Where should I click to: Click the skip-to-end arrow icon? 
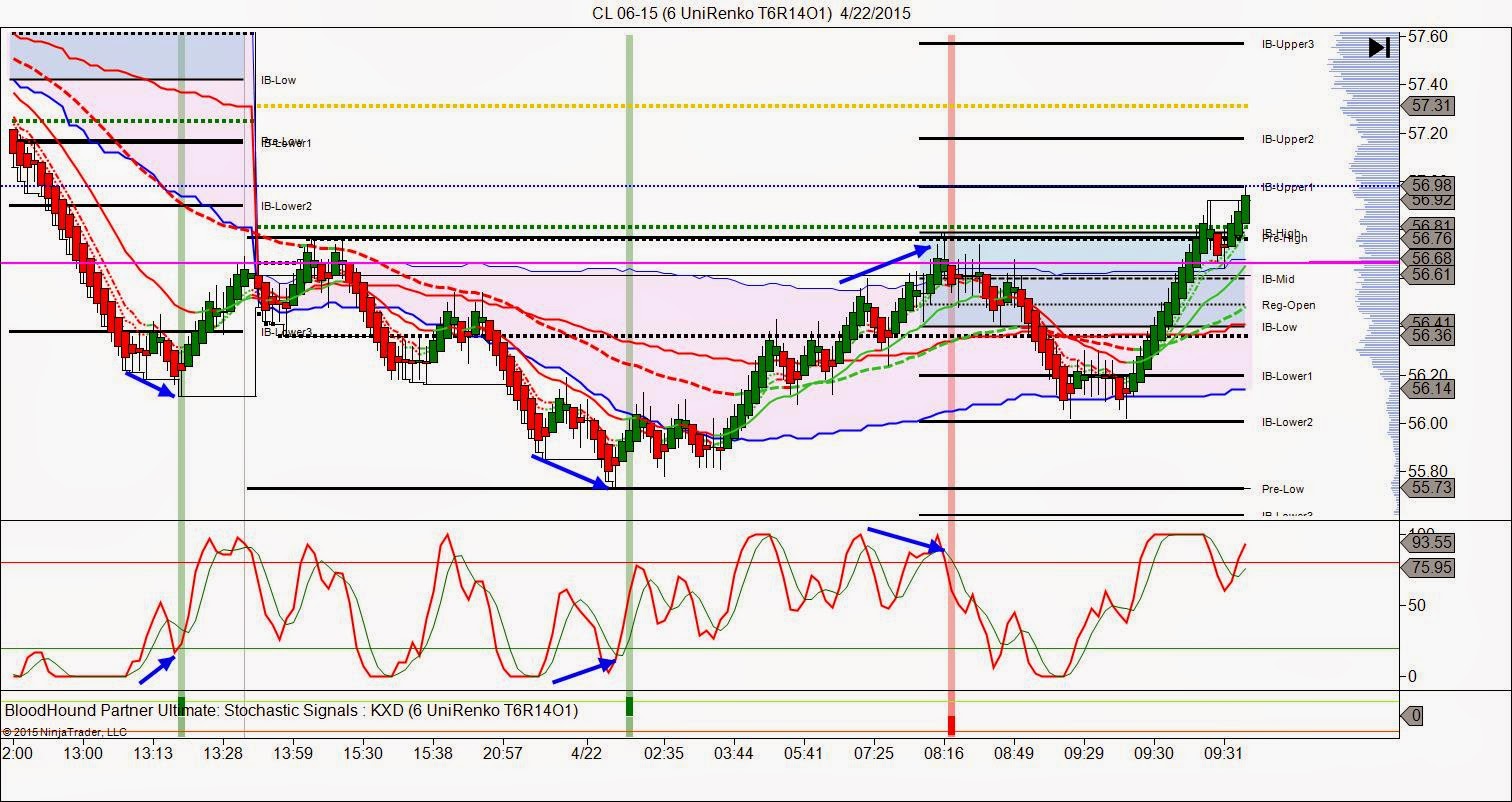tap(1379, 47)
